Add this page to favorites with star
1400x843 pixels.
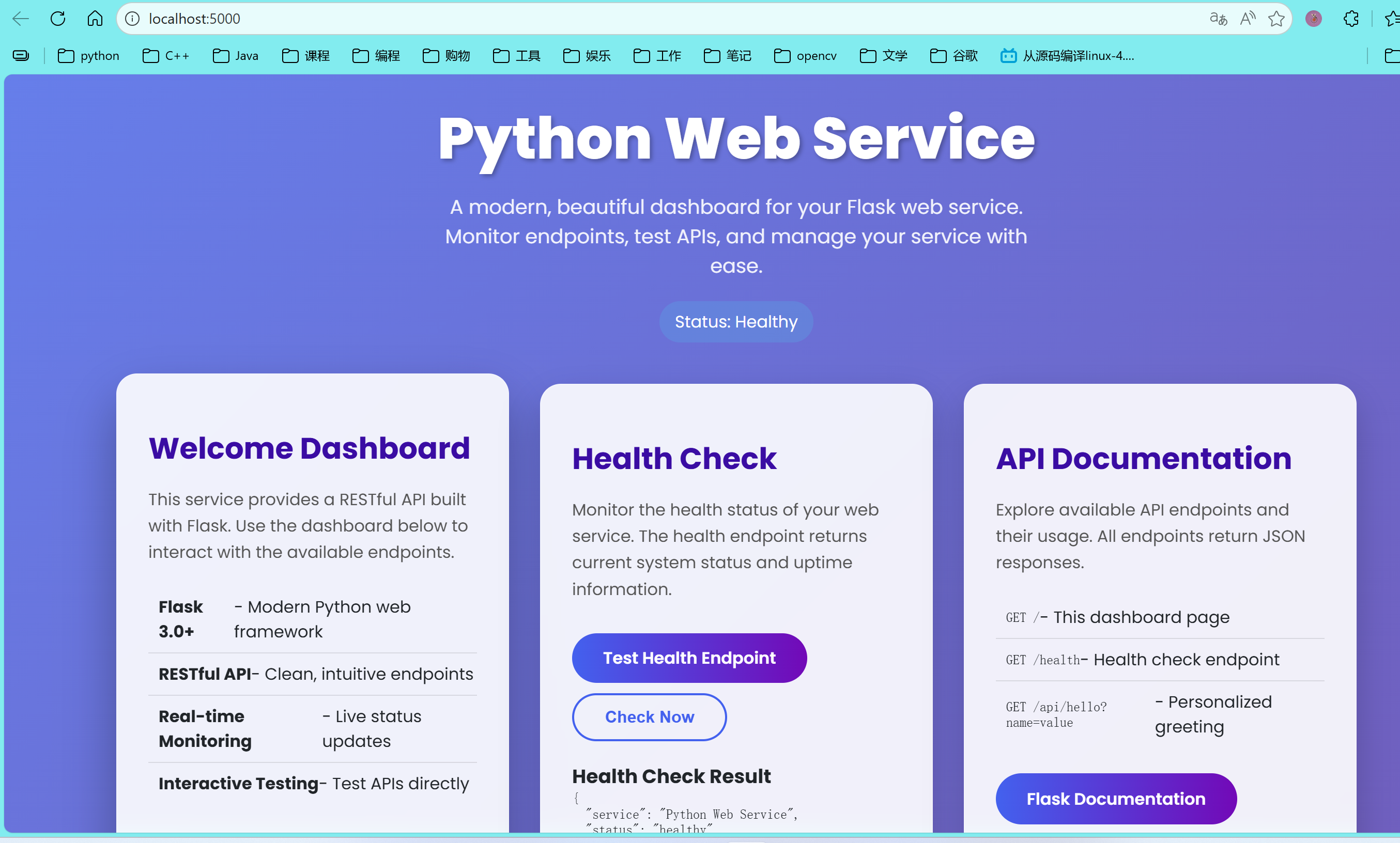1276,19
